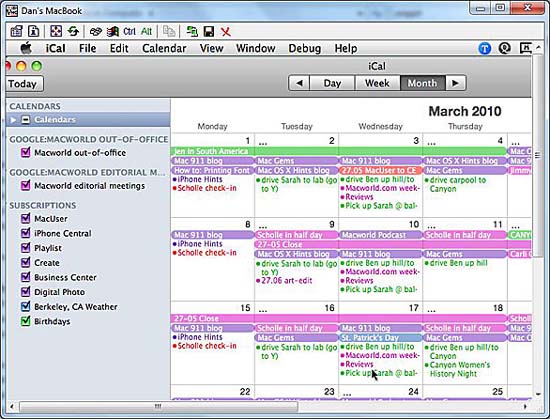Select the Month view button
The width and height of the screenshot is (550, 419).
[422, 83]
